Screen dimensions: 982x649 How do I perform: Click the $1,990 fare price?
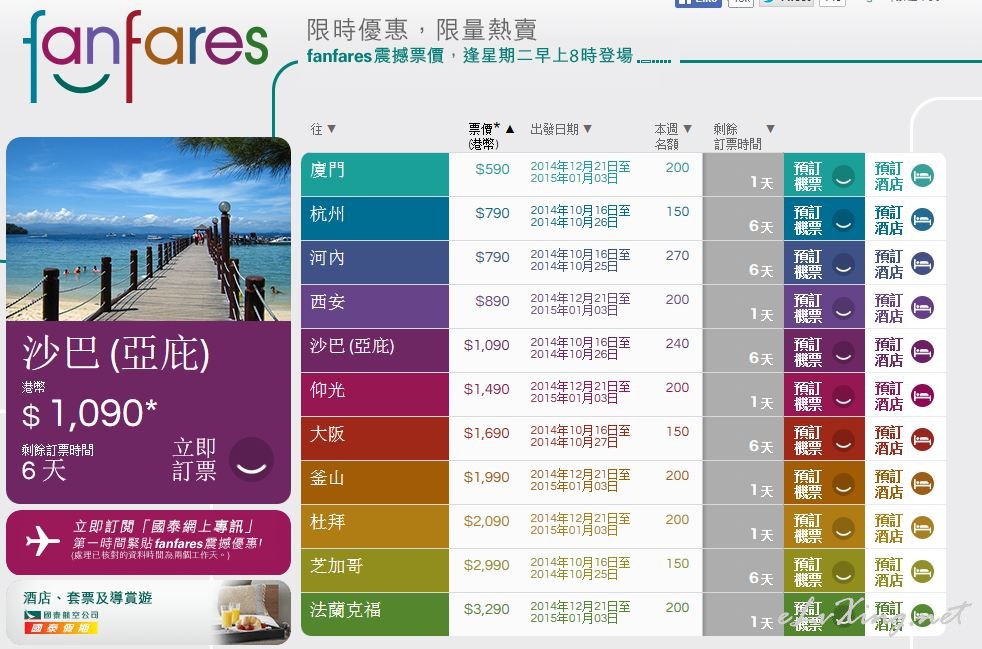[487, 477]
